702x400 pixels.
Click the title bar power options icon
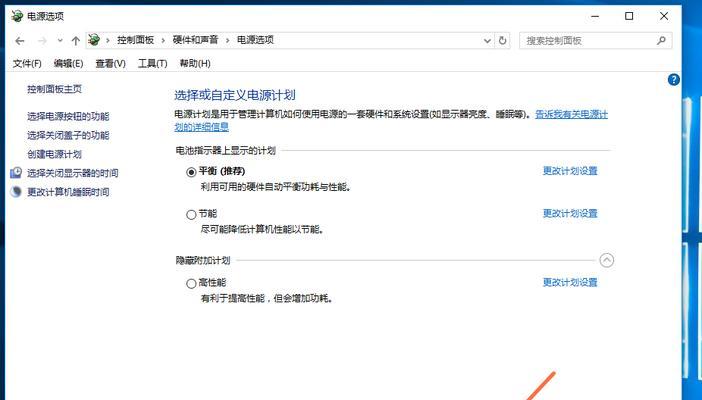coord(17,16)
